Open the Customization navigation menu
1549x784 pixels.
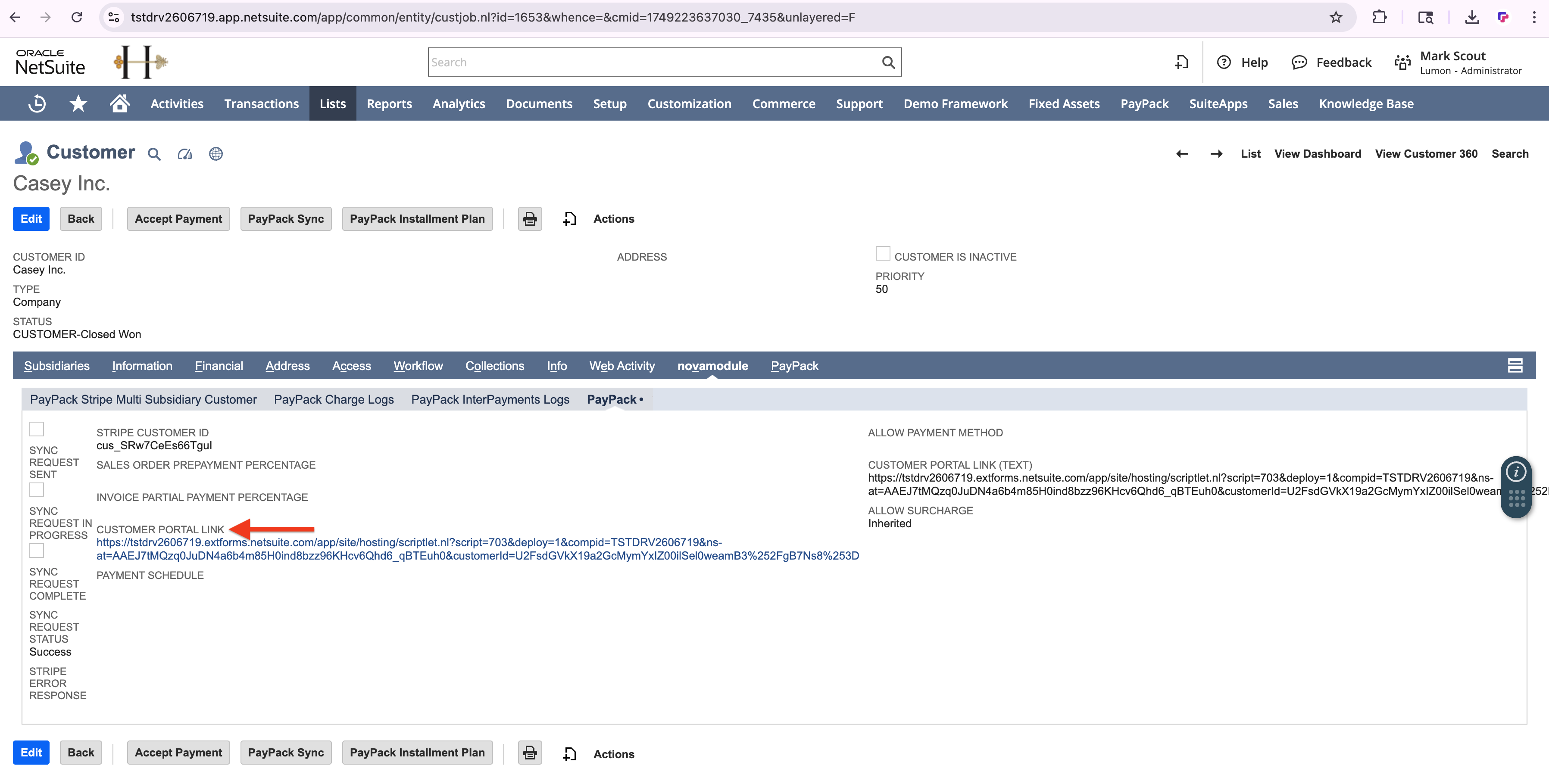pos(689,103)
